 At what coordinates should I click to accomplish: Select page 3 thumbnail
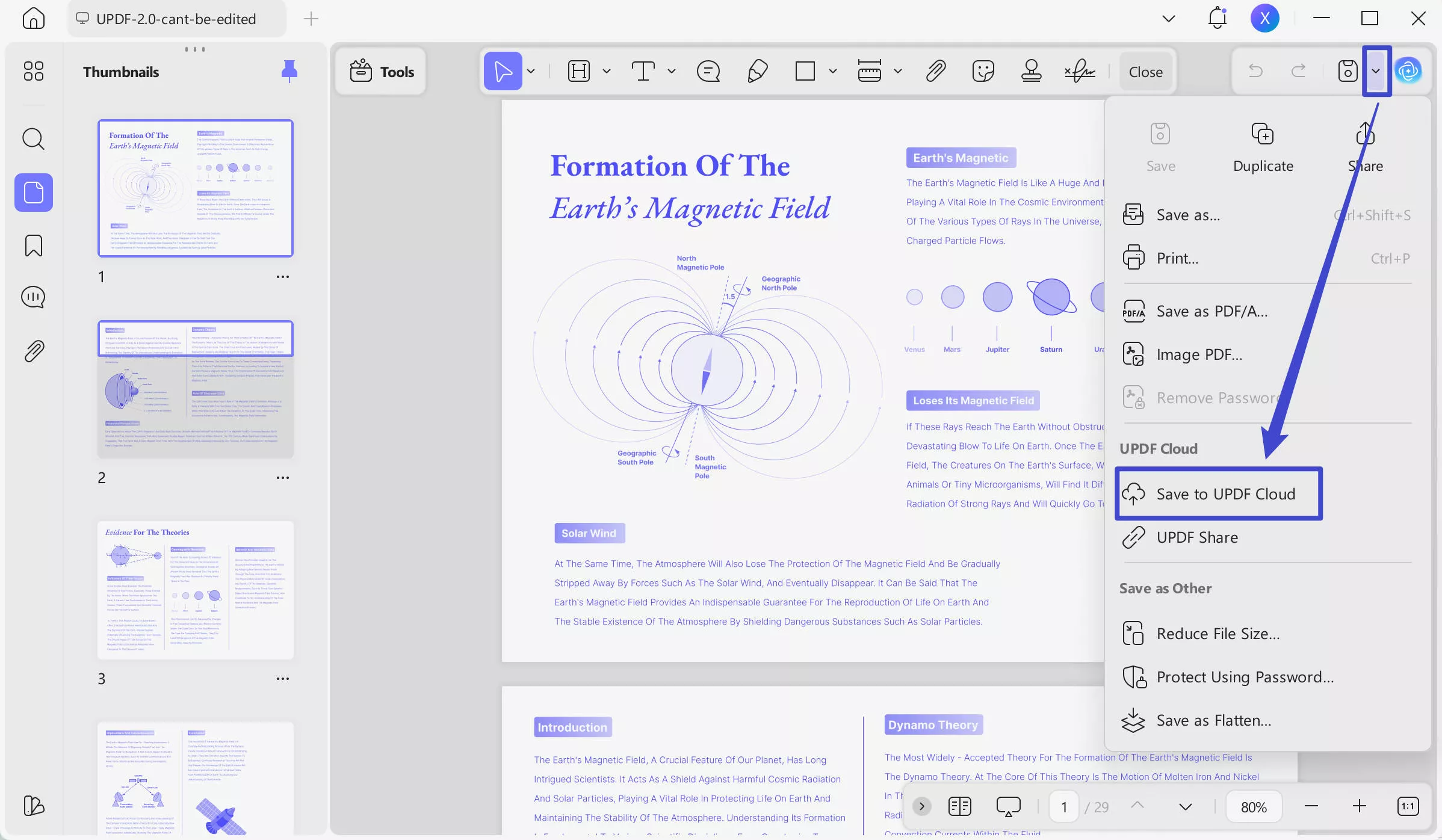point(196,590)
